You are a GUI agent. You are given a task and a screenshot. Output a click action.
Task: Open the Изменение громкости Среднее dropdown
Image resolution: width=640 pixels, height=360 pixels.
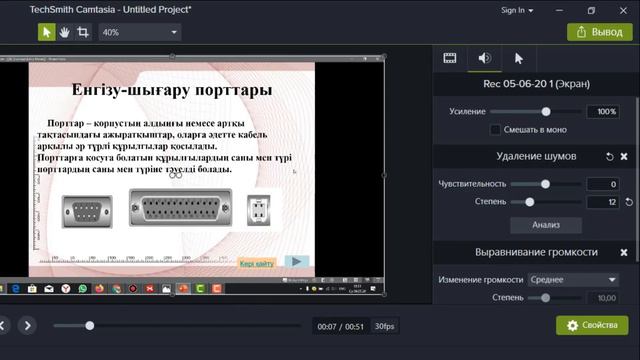(573, 280)
